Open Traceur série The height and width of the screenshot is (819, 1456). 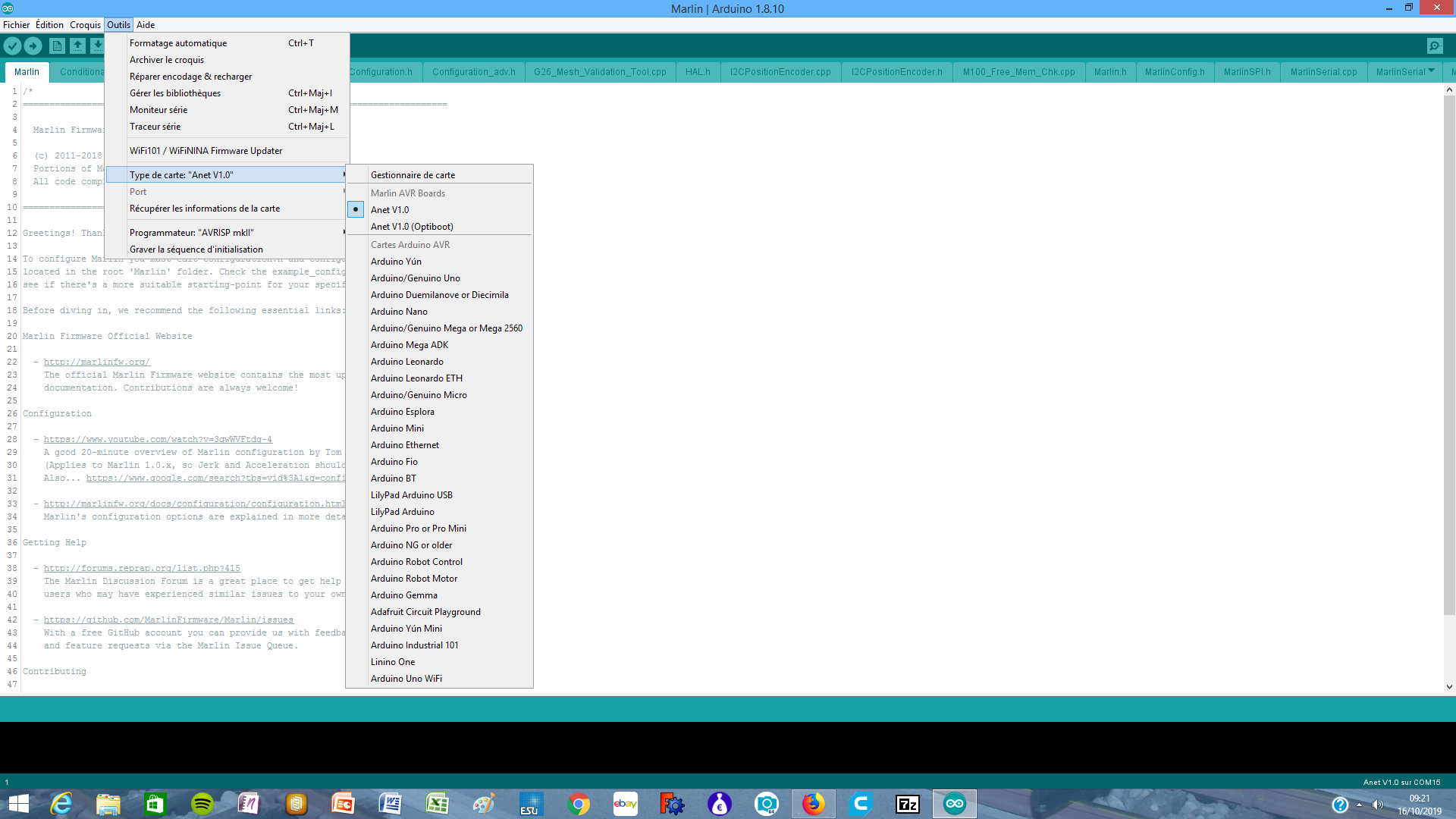[227, 127]
